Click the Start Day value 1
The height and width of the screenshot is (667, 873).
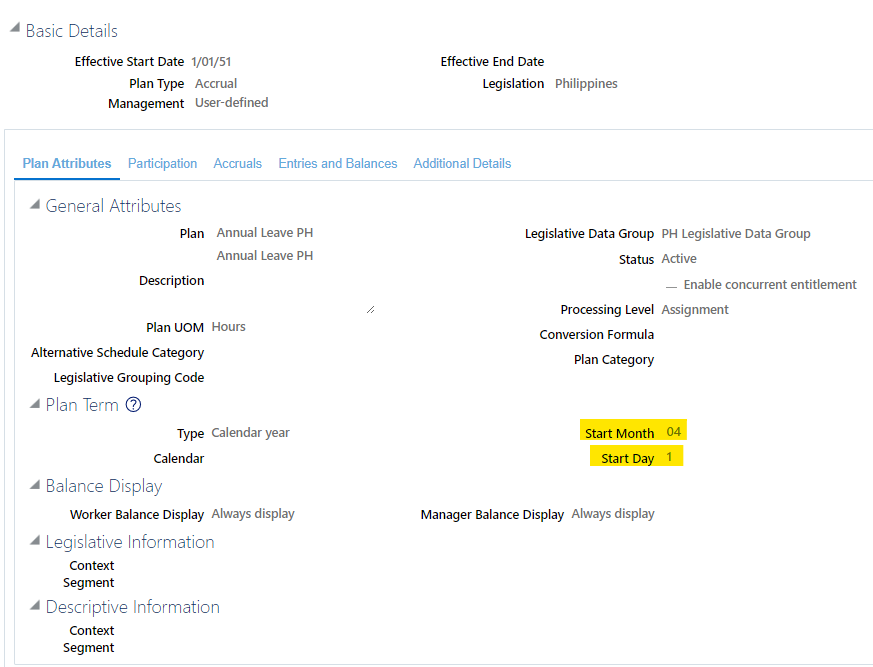pyautogui.click(x=669, y=457)
